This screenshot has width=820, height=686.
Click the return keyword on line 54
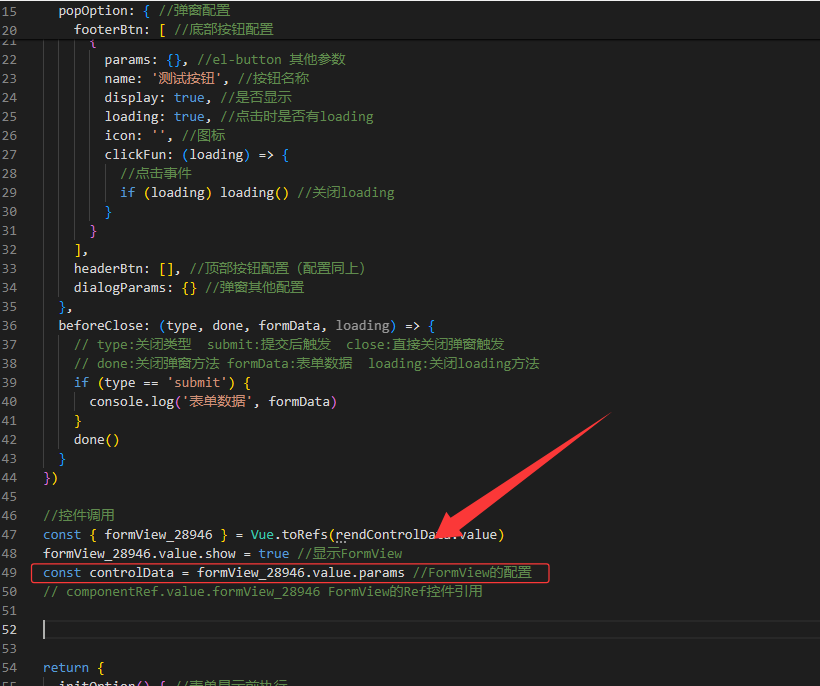[x=66, y=667]
